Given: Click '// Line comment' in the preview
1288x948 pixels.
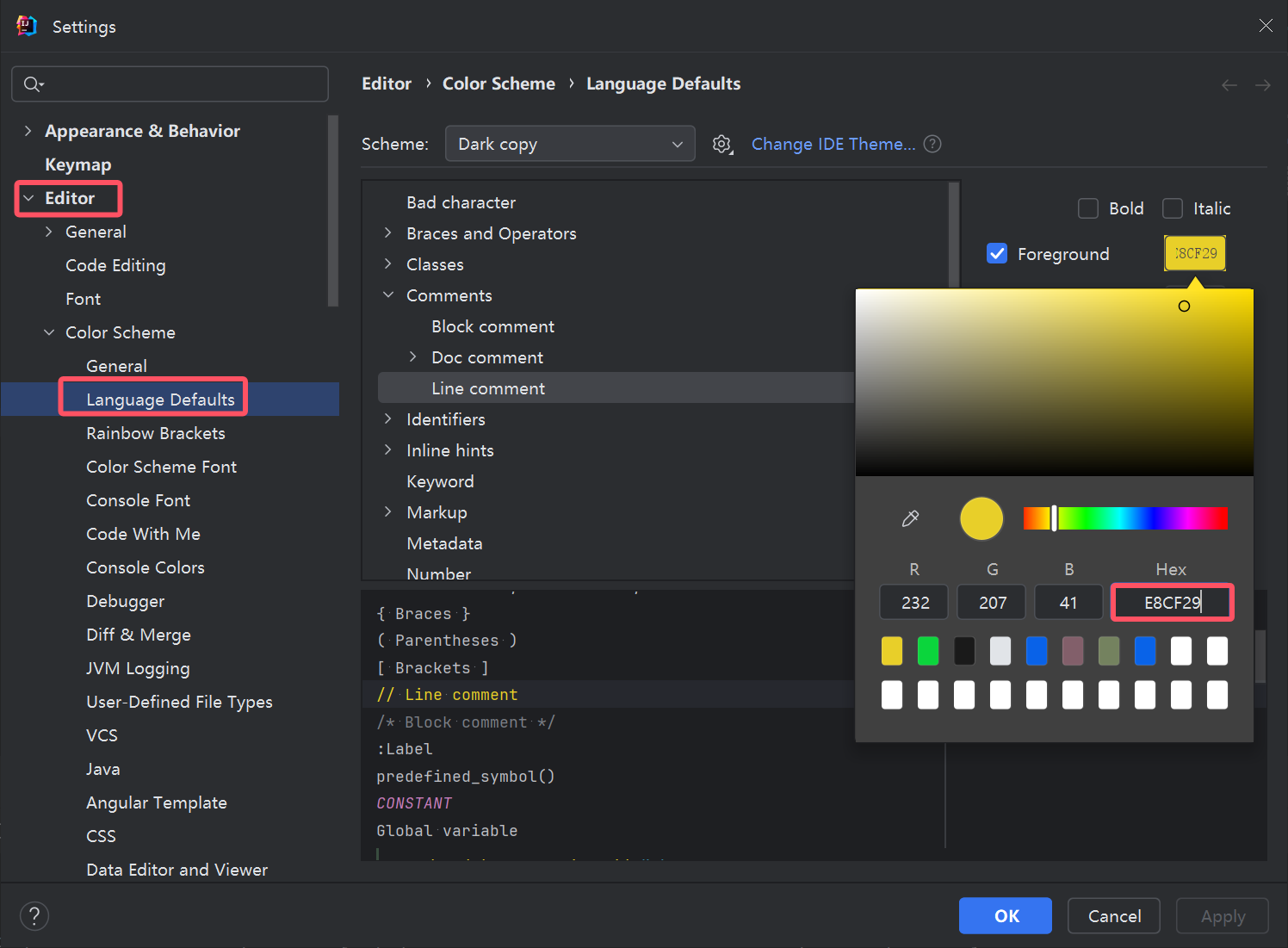Looking at the screenshot, I should coord(447,695).
